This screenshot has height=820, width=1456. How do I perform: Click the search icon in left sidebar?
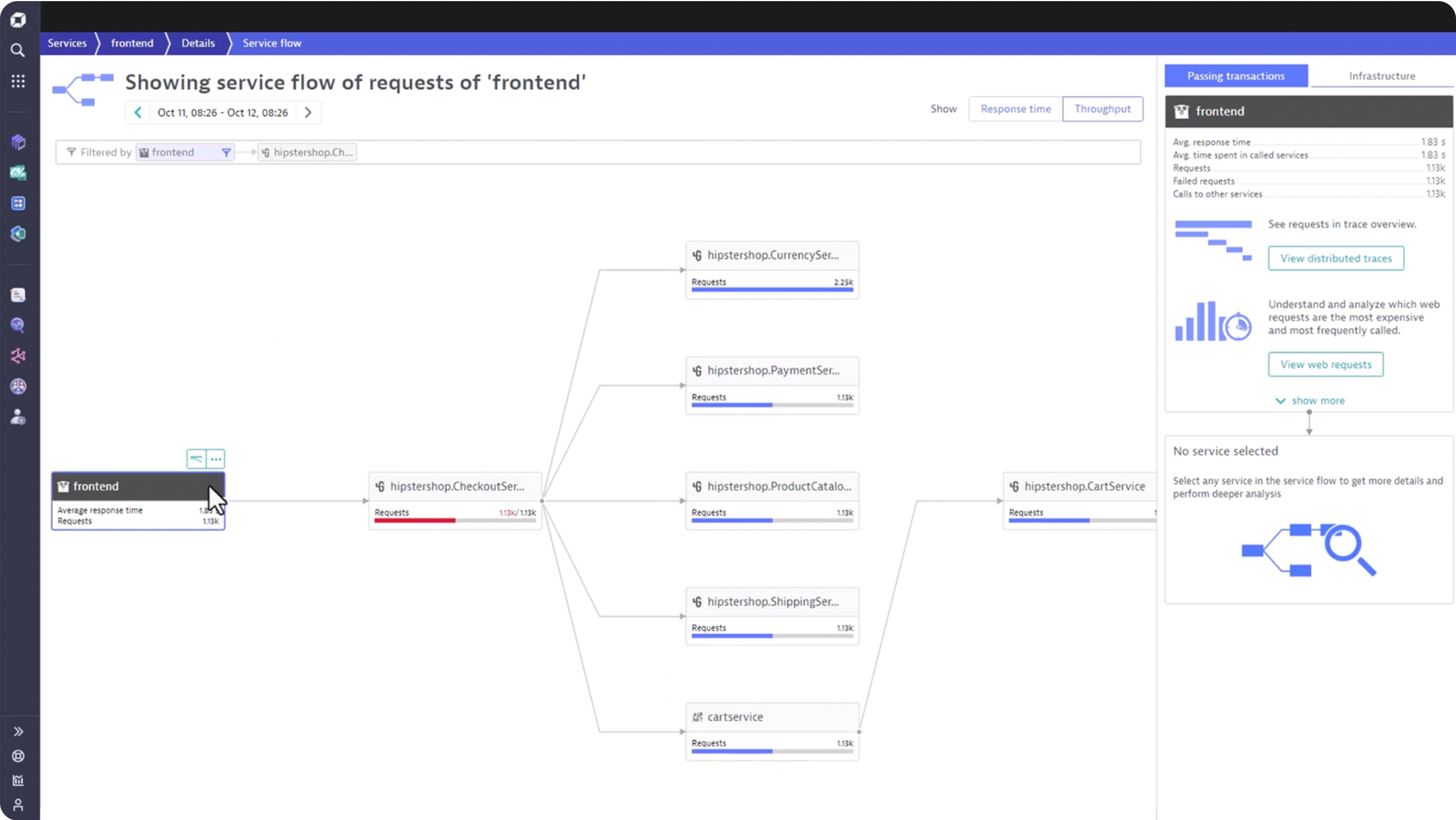18,51
